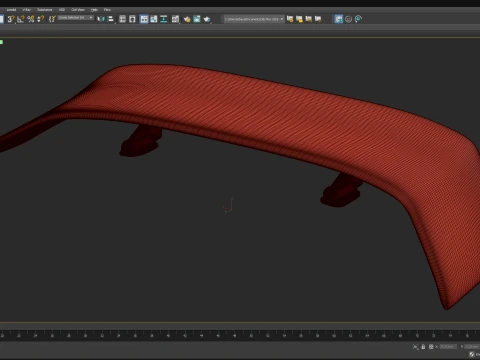Click the Render Production teapot icon
Screen dimensions: 480x360
207,19
